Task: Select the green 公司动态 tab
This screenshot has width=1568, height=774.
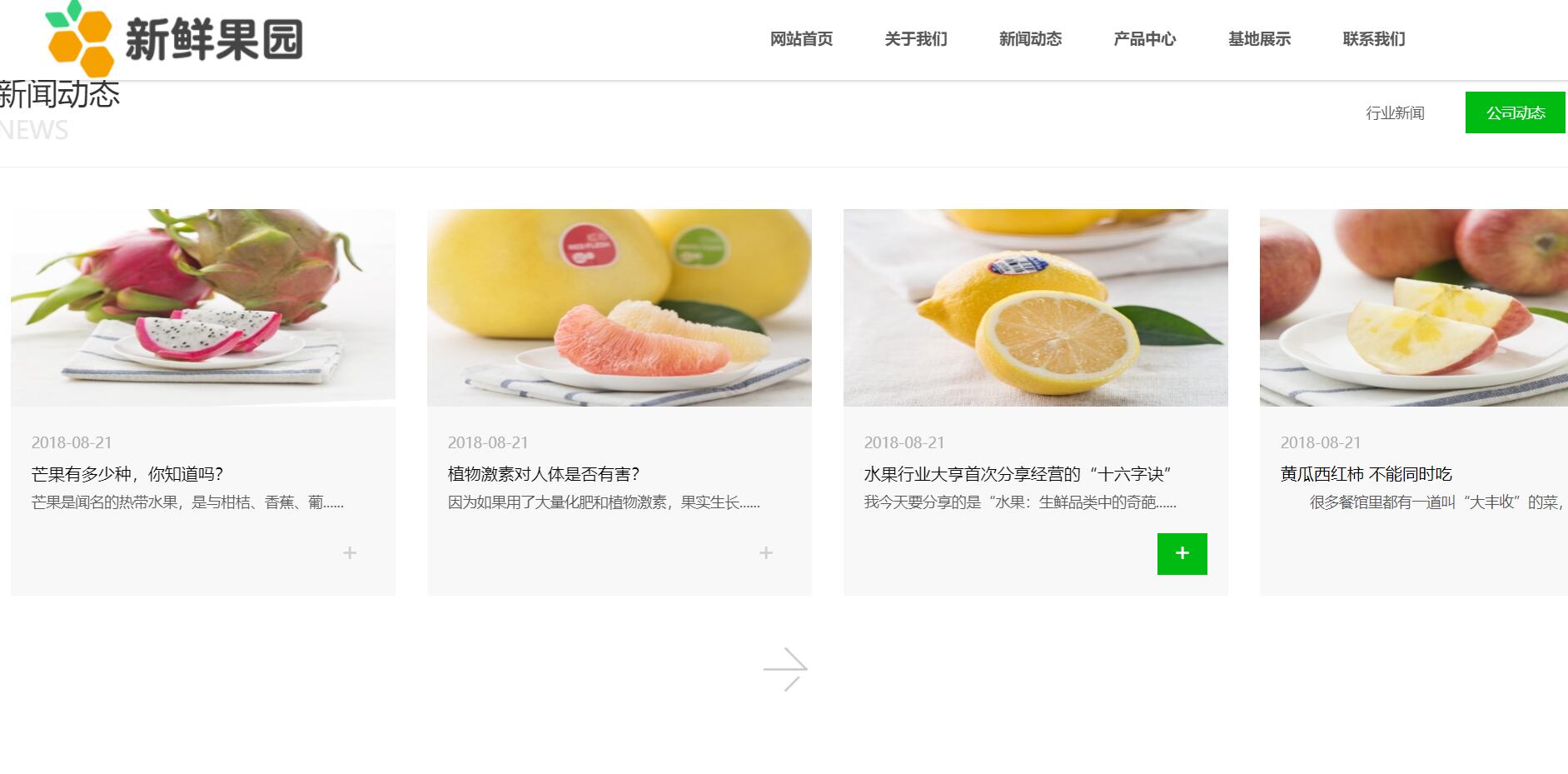Action: (x=1516, y=112)
